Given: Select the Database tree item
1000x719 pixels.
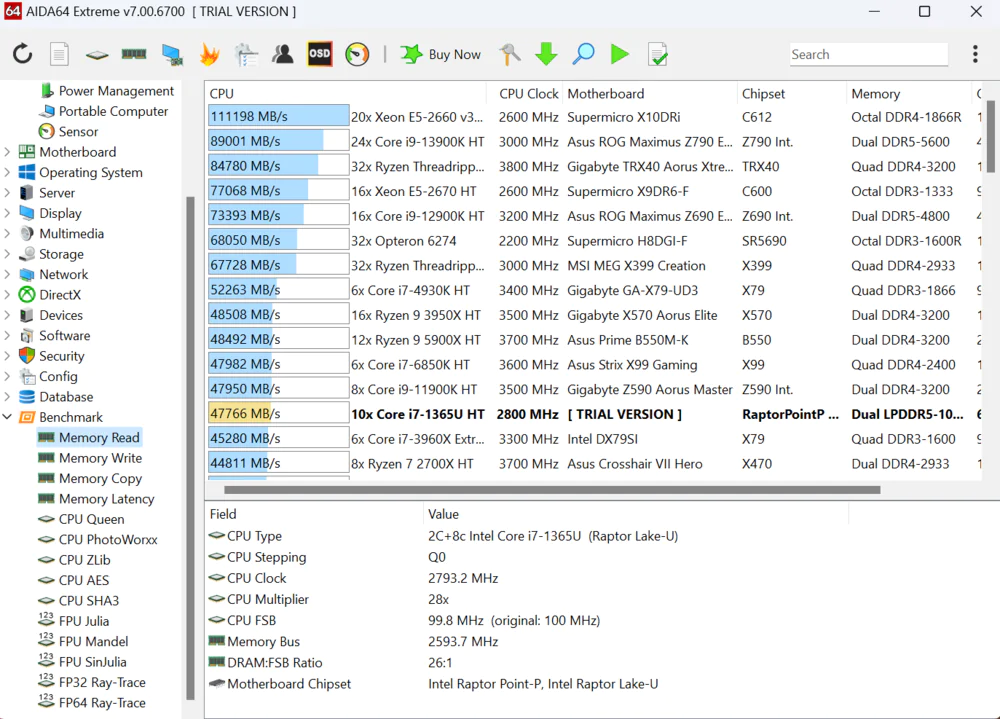Looking at the screenshot, I should [56, 397].
